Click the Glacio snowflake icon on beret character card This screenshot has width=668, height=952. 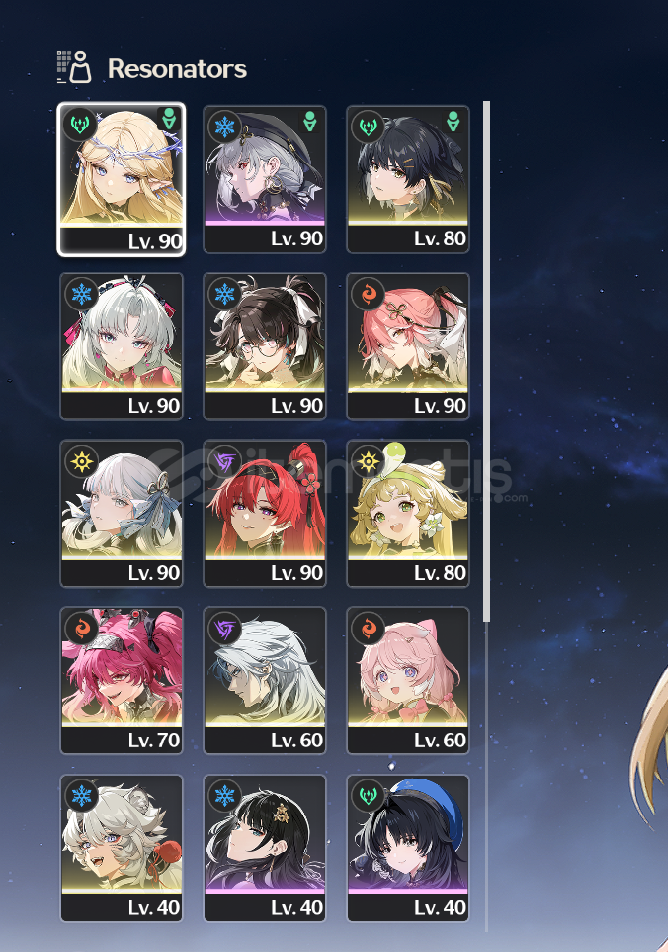(x=224, y=127)
